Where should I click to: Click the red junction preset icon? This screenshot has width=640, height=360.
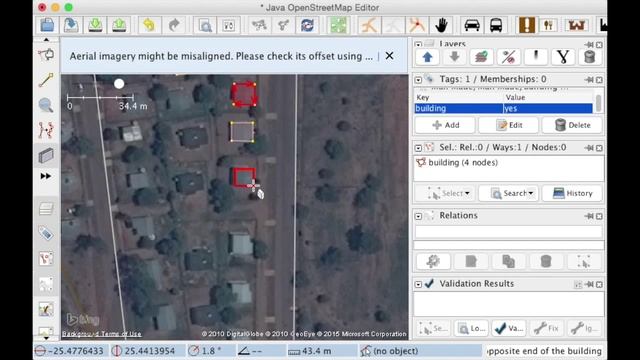coord(417,25)
